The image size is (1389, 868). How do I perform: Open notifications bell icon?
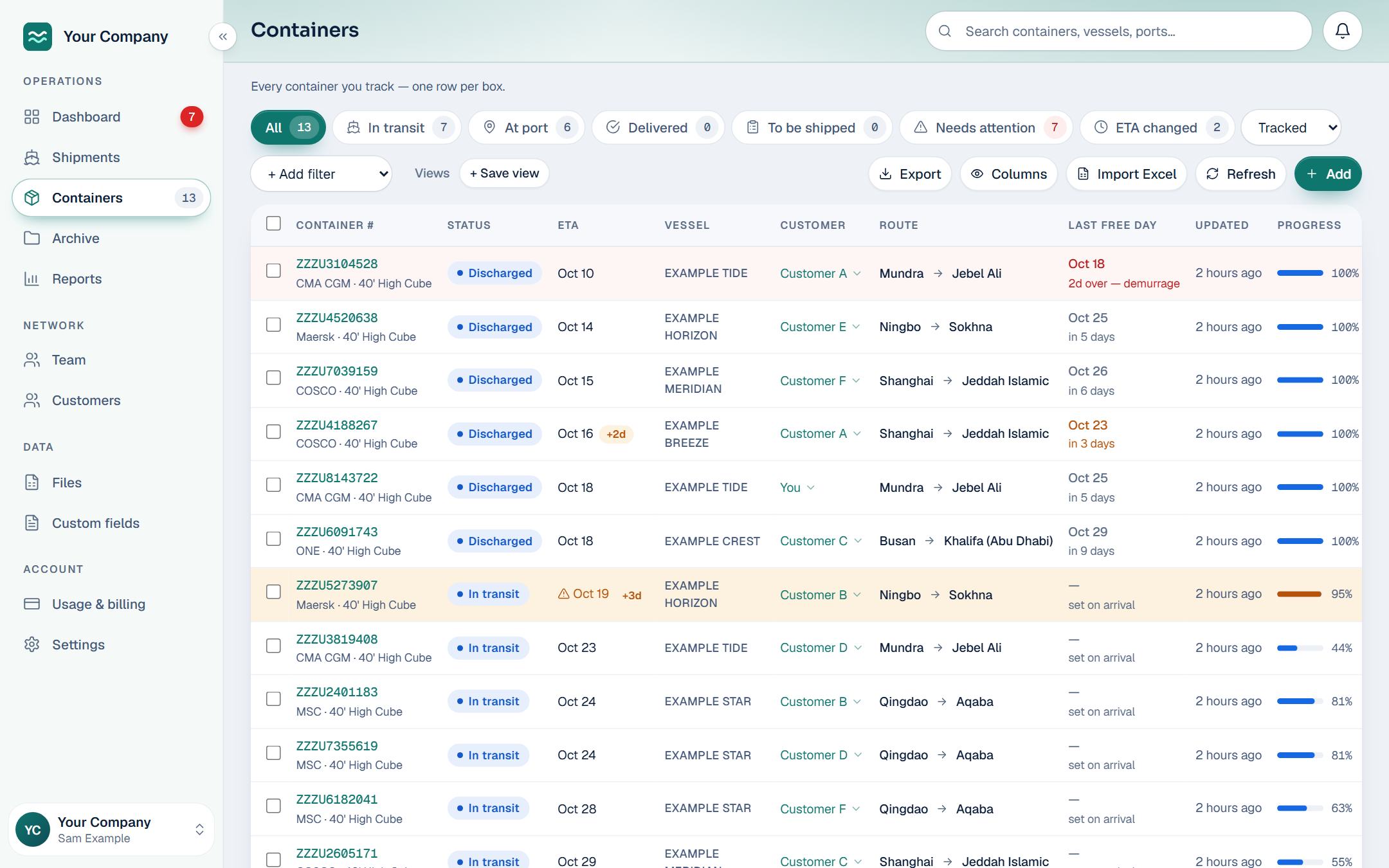[1342, 31]
